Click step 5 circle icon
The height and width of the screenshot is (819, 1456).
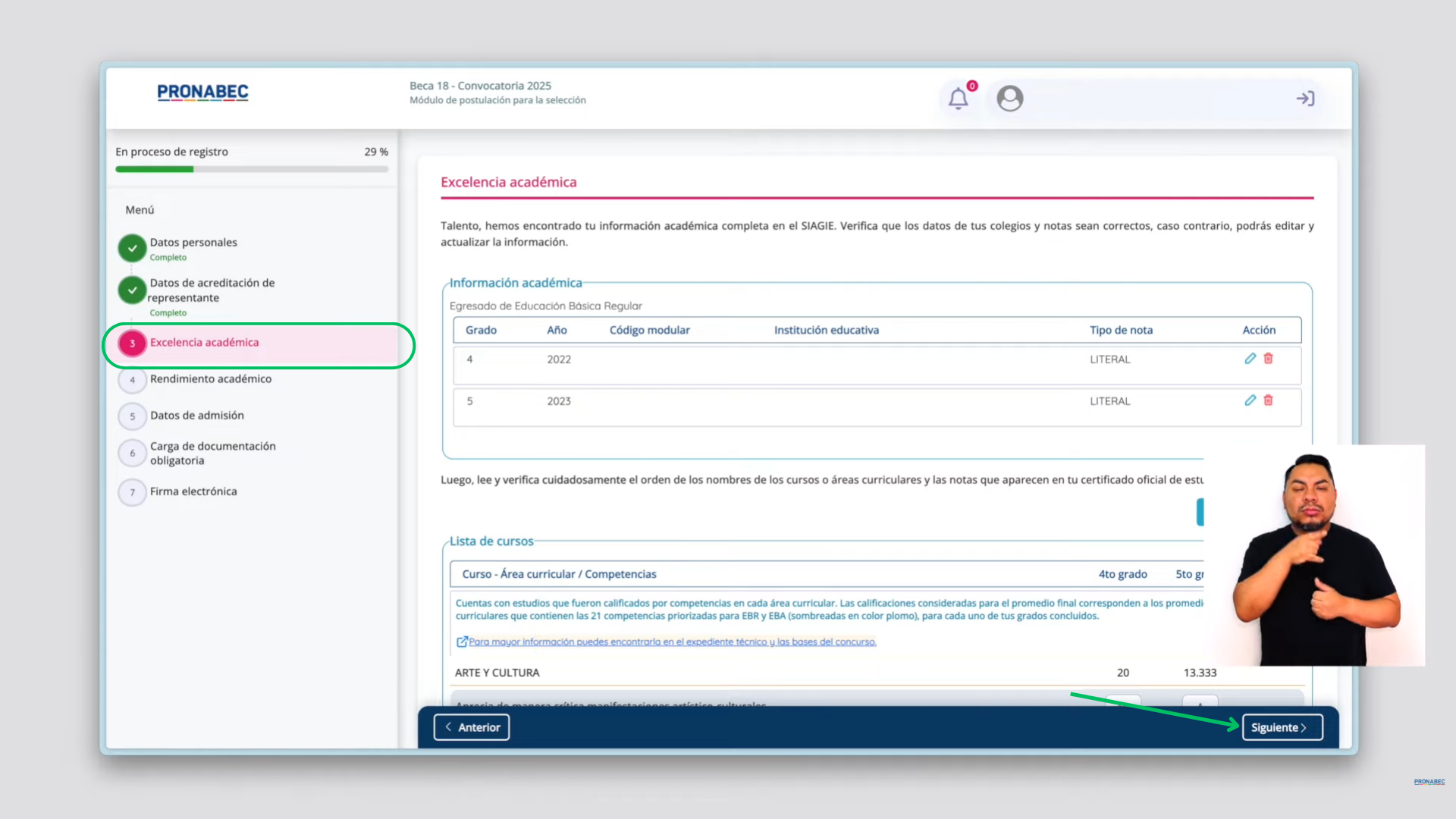[x=132, y=416]
